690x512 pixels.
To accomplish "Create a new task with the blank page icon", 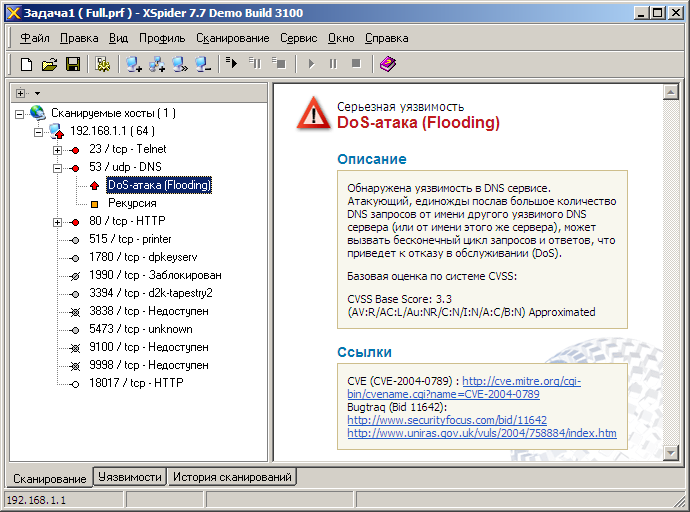I will tap(26, 64).
